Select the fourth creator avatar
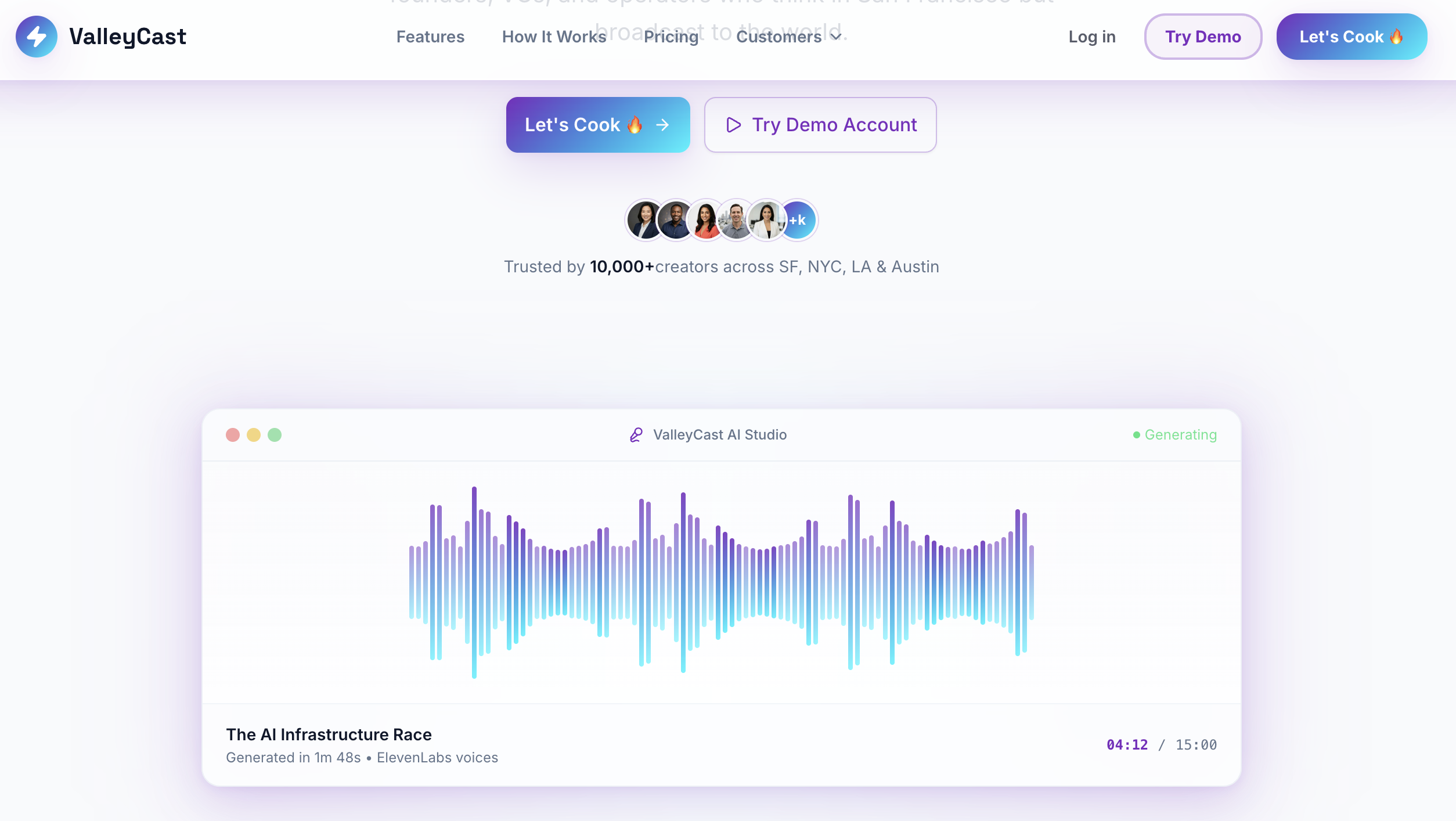Viewport: 1456px width, 821px height. point(736,220)
